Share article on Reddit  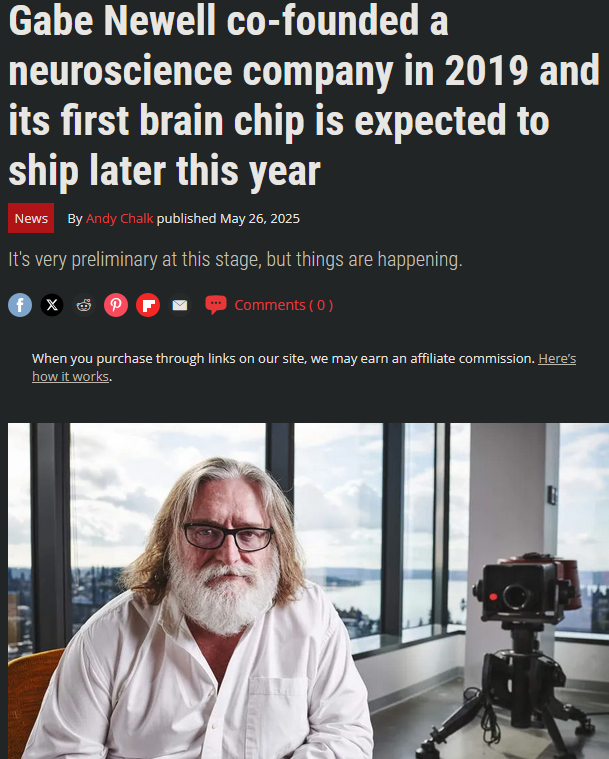[84, 305]
